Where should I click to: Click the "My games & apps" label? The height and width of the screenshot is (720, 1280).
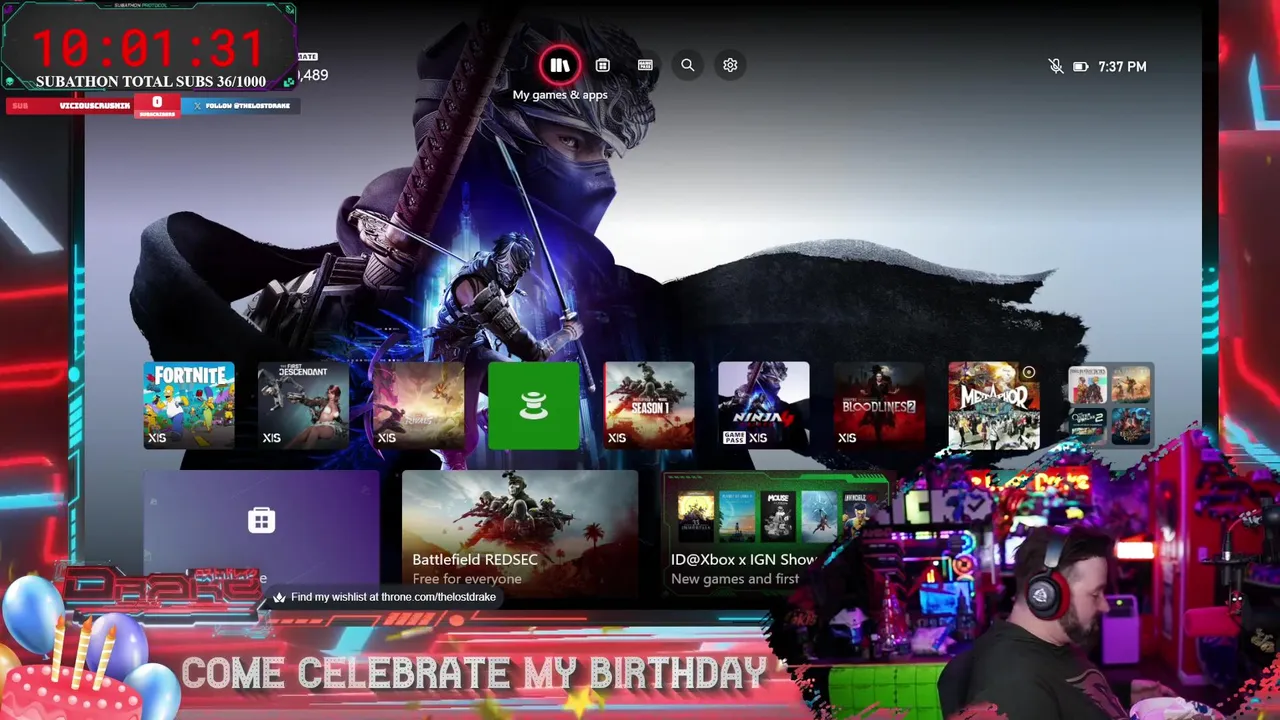click(x=560, y=95)
